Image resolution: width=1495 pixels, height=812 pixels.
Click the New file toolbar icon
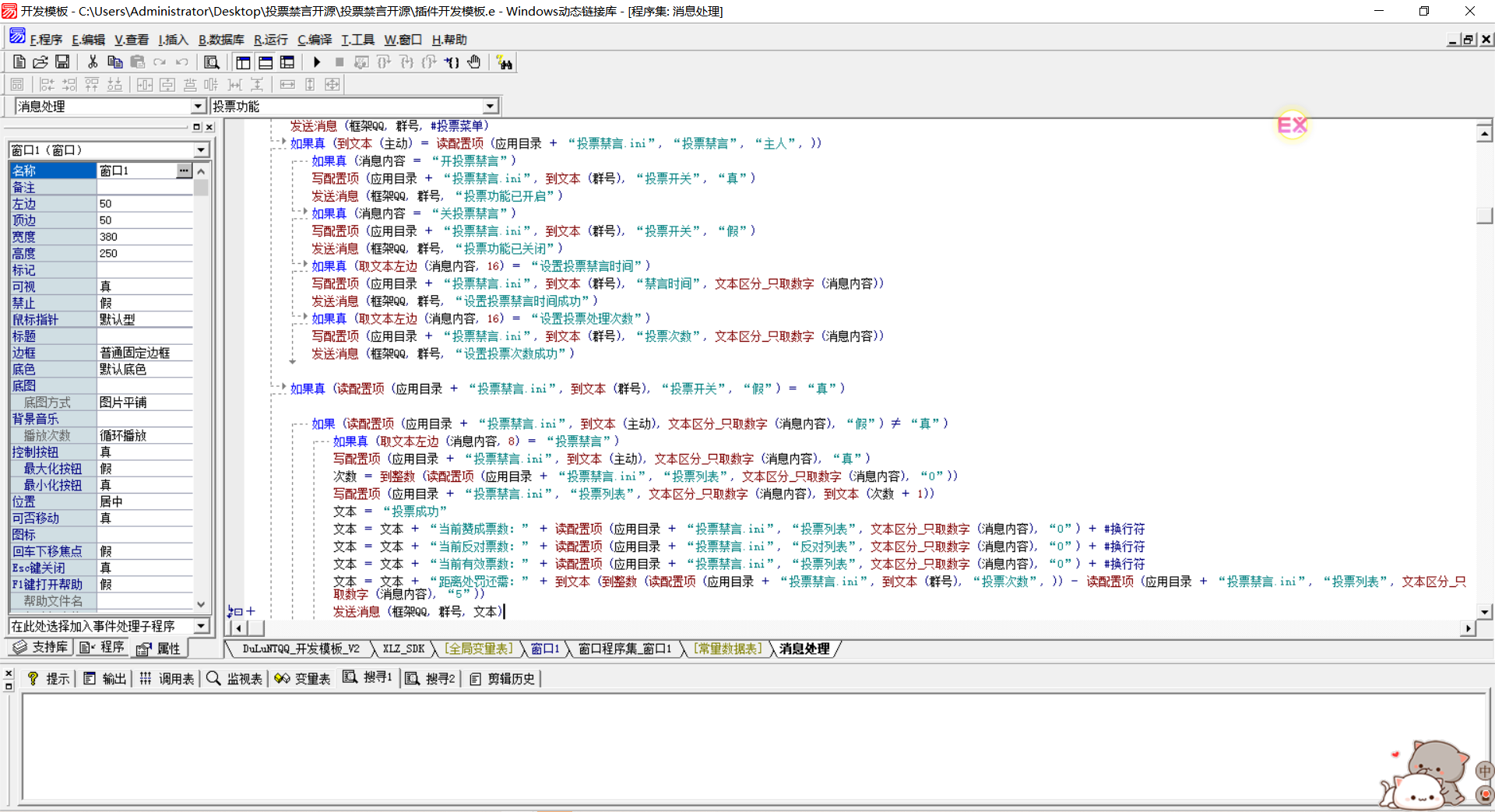[19, 62]
